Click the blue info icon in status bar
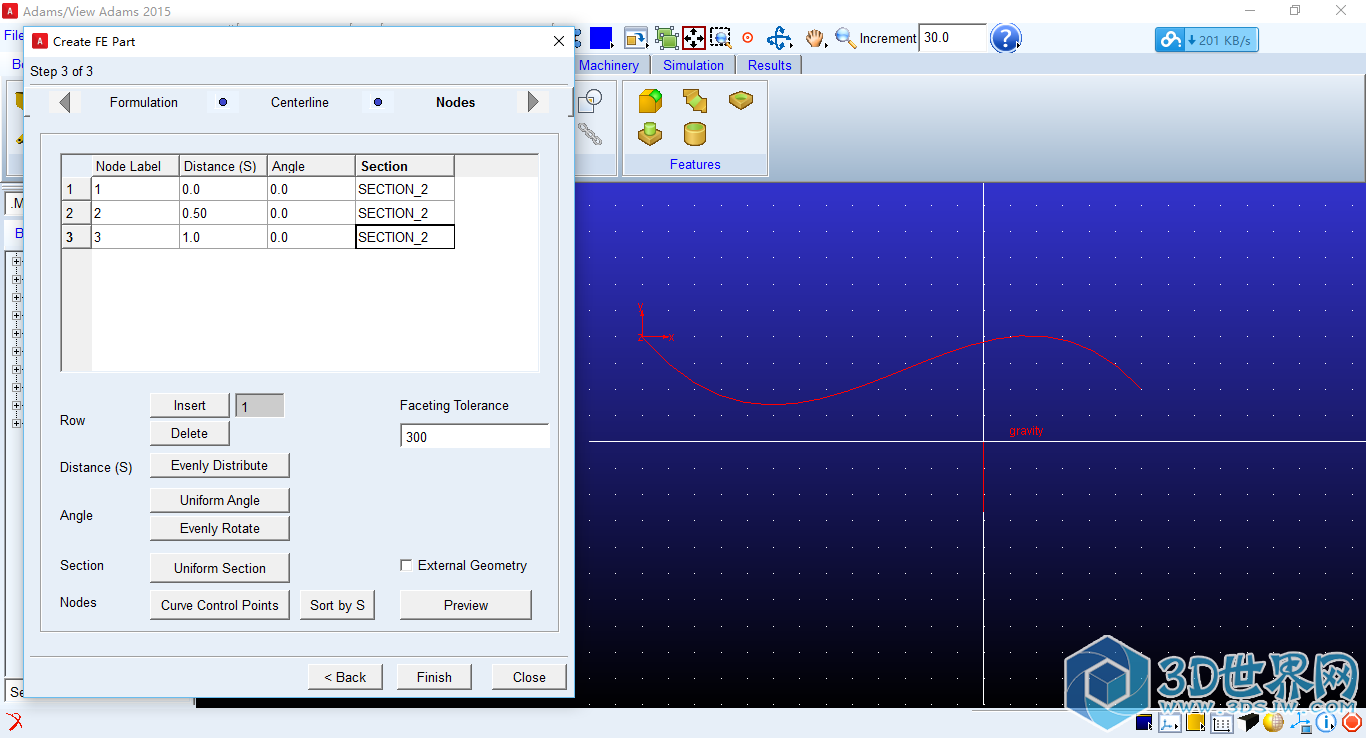The height and width of the screenshot is (738, 1366). click(x=1326, y=722)
